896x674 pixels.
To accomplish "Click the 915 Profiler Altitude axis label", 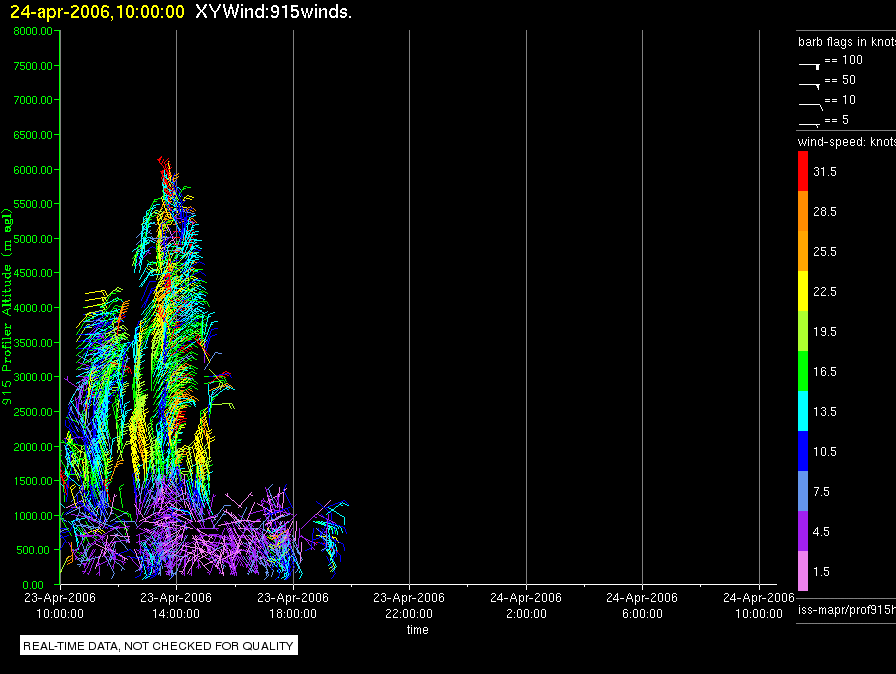I will [7, 307].
